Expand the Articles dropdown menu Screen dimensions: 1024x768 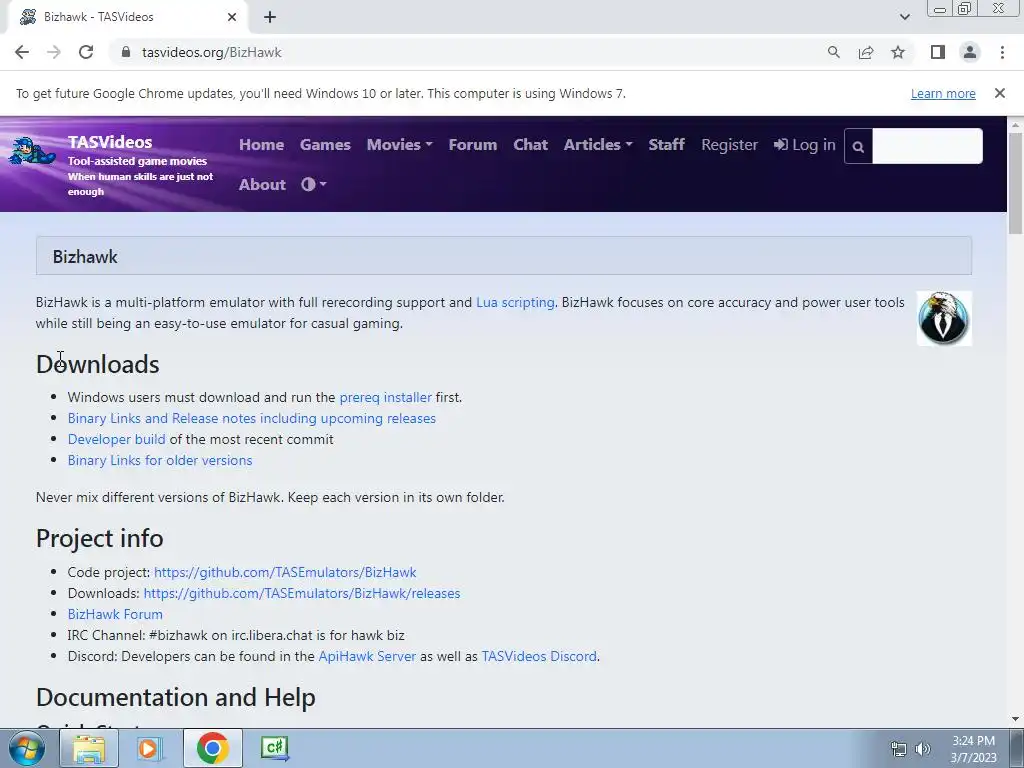[x=598, y=144]
